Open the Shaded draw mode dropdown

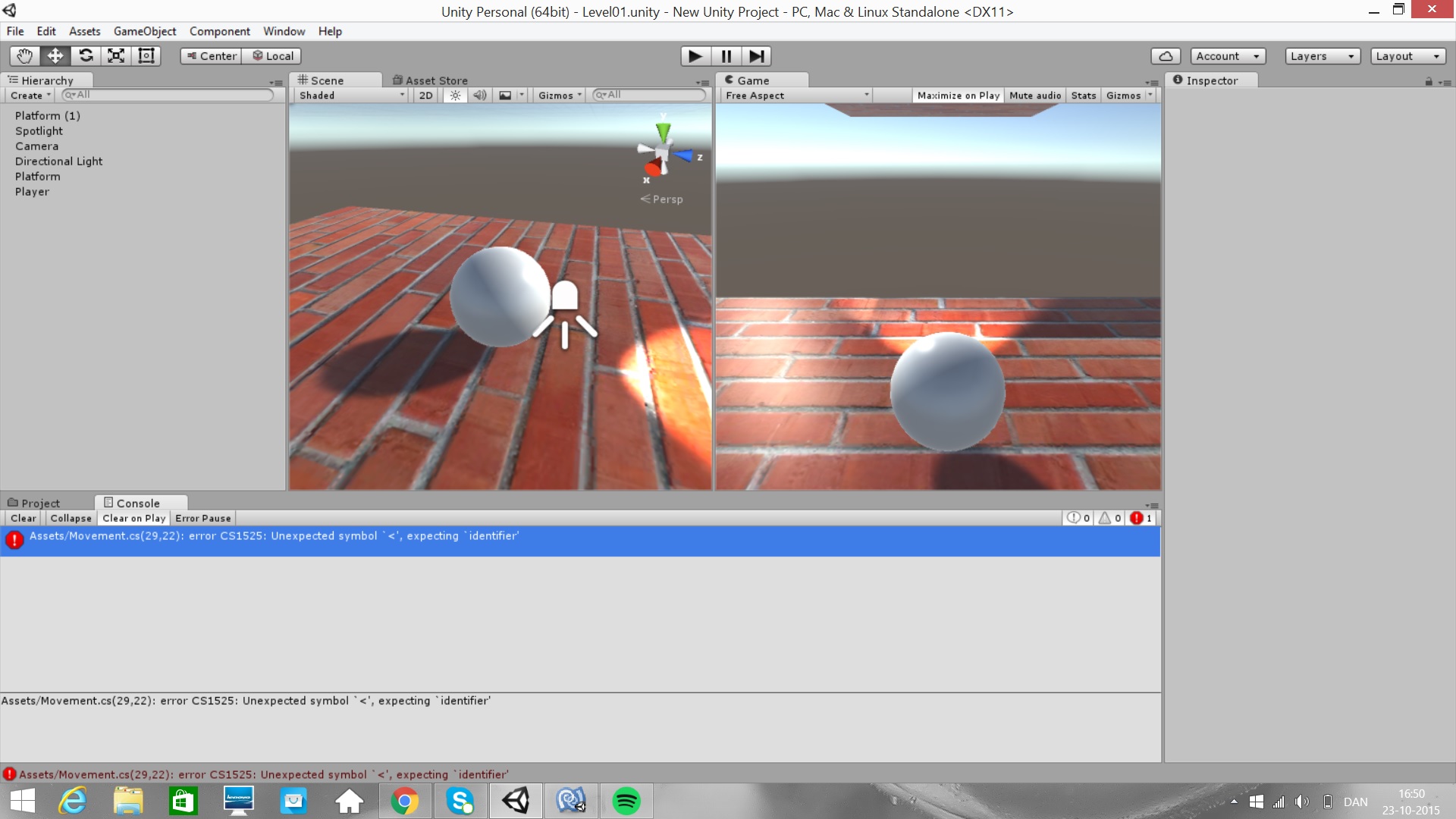pos(351,96)
